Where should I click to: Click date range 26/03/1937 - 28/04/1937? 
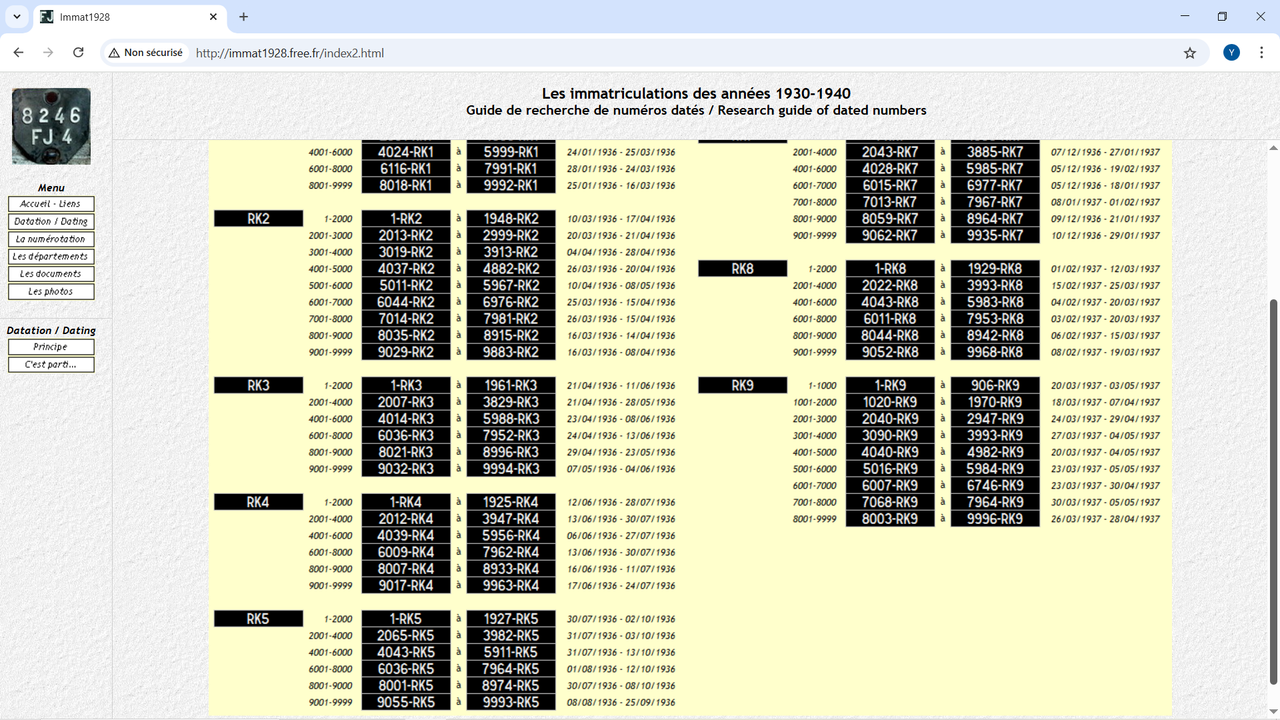pos(1105,519)
